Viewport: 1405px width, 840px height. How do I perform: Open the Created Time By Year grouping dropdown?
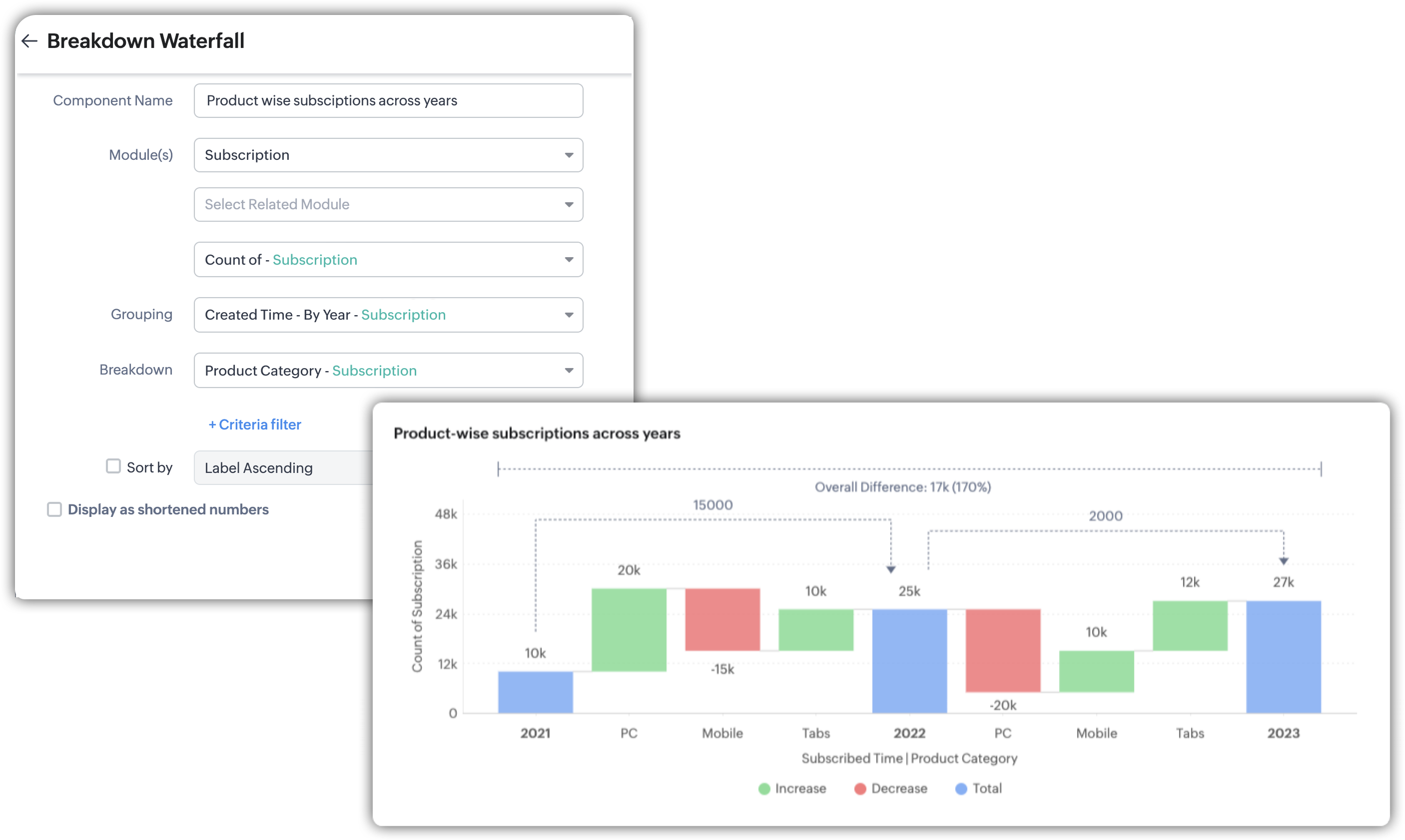(388, 315)
